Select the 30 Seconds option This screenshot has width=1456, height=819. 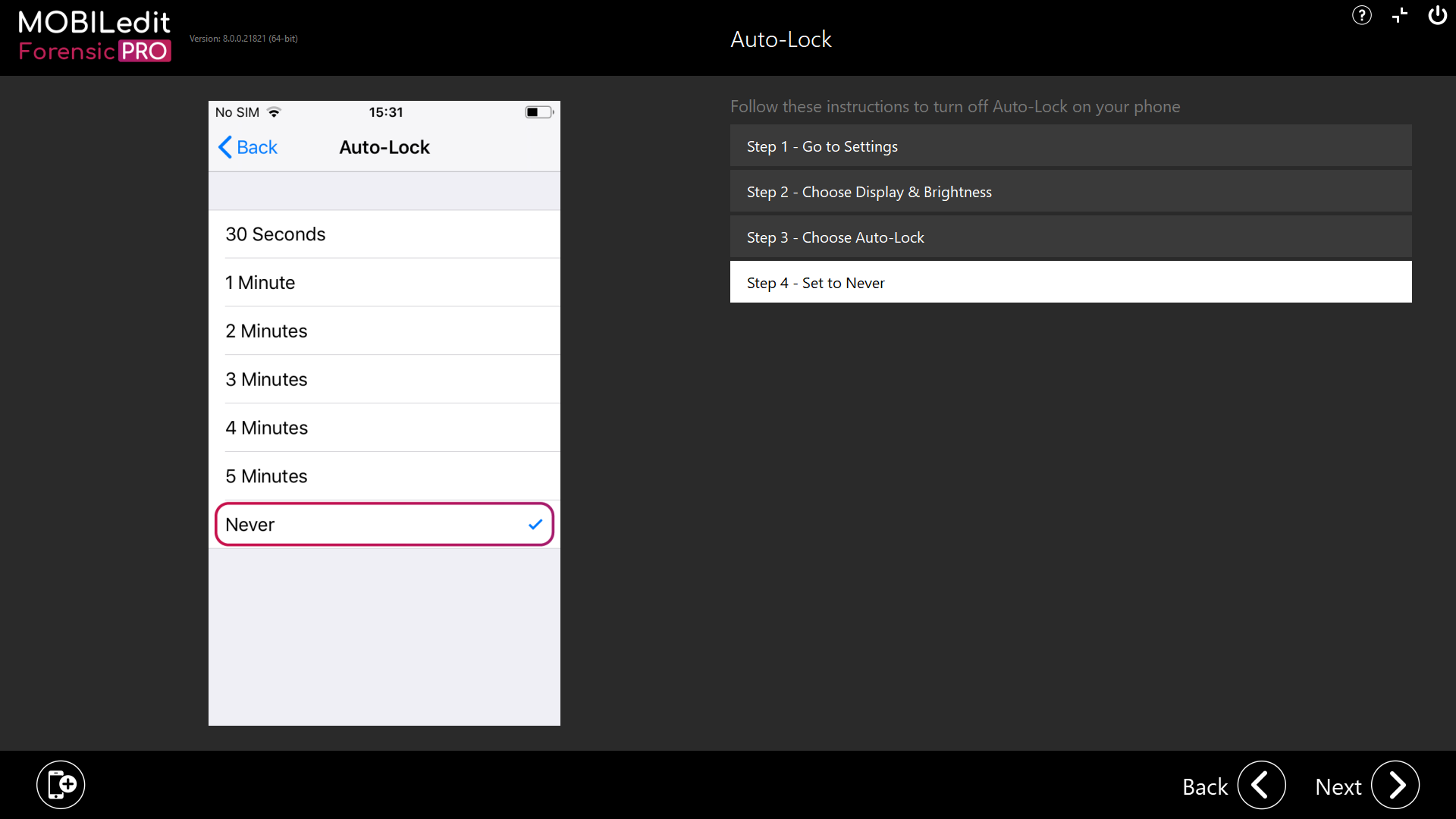click(x=384, y=234)
